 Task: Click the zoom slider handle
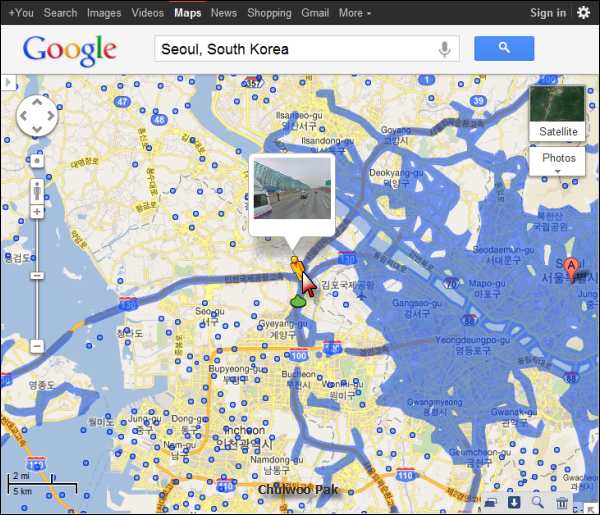point(37,275)
